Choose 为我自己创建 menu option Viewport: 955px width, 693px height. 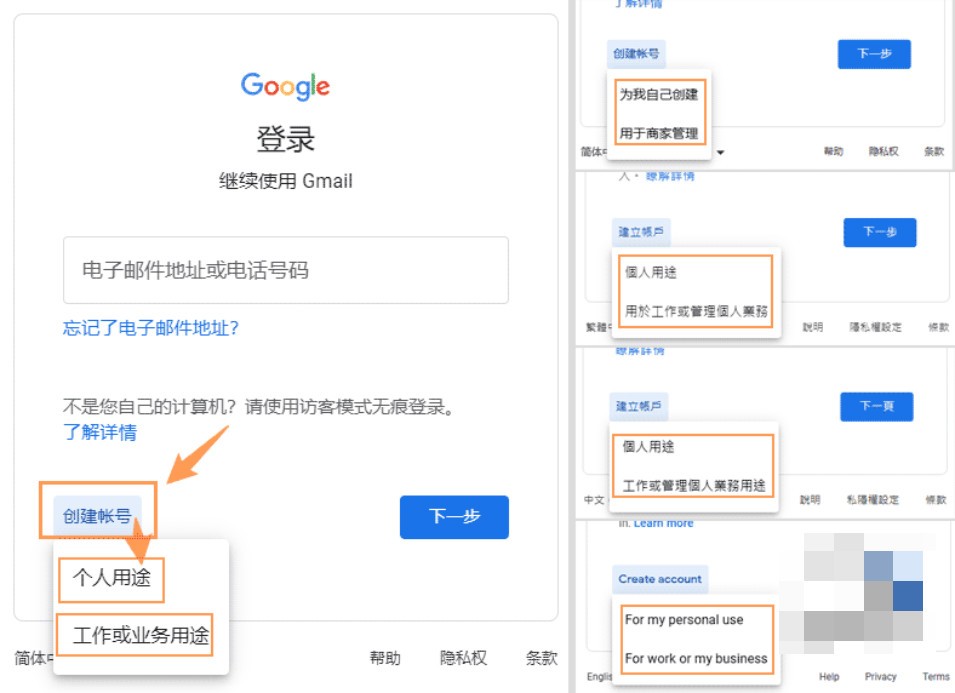coord(659,94)
